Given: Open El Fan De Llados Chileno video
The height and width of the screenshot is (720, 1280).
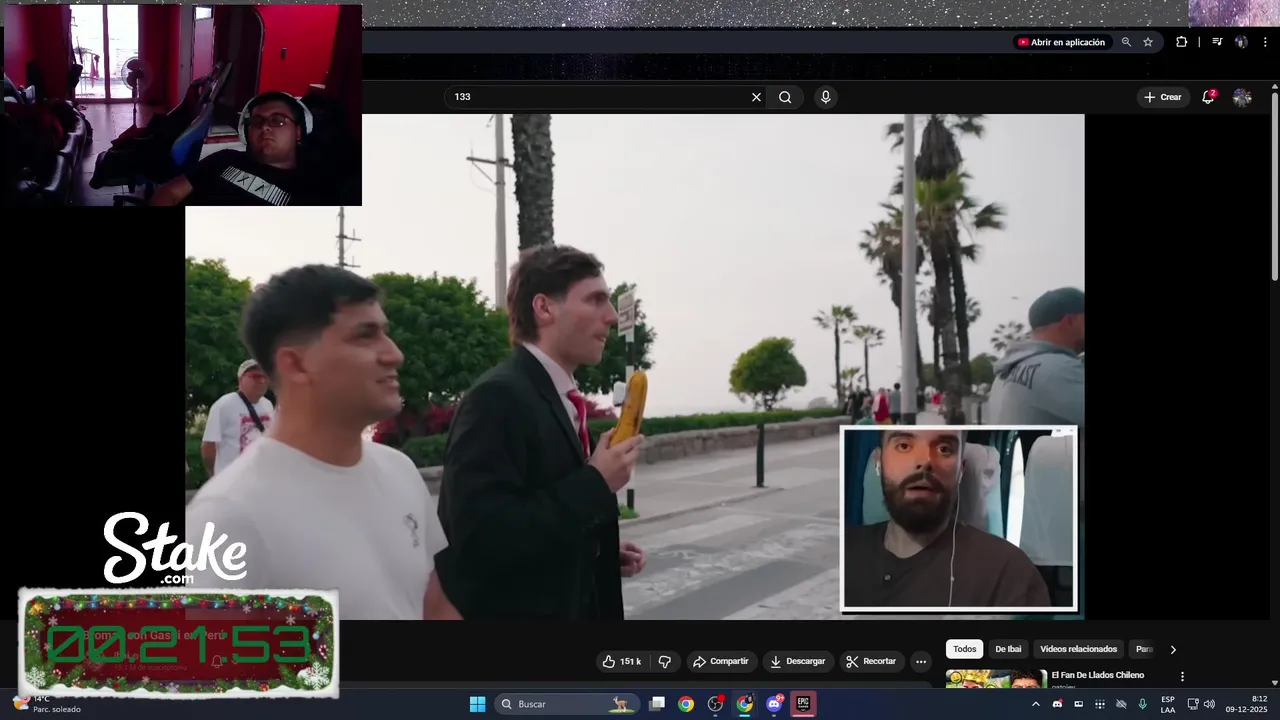Looking at the screenshot, I should (1097, 675).
